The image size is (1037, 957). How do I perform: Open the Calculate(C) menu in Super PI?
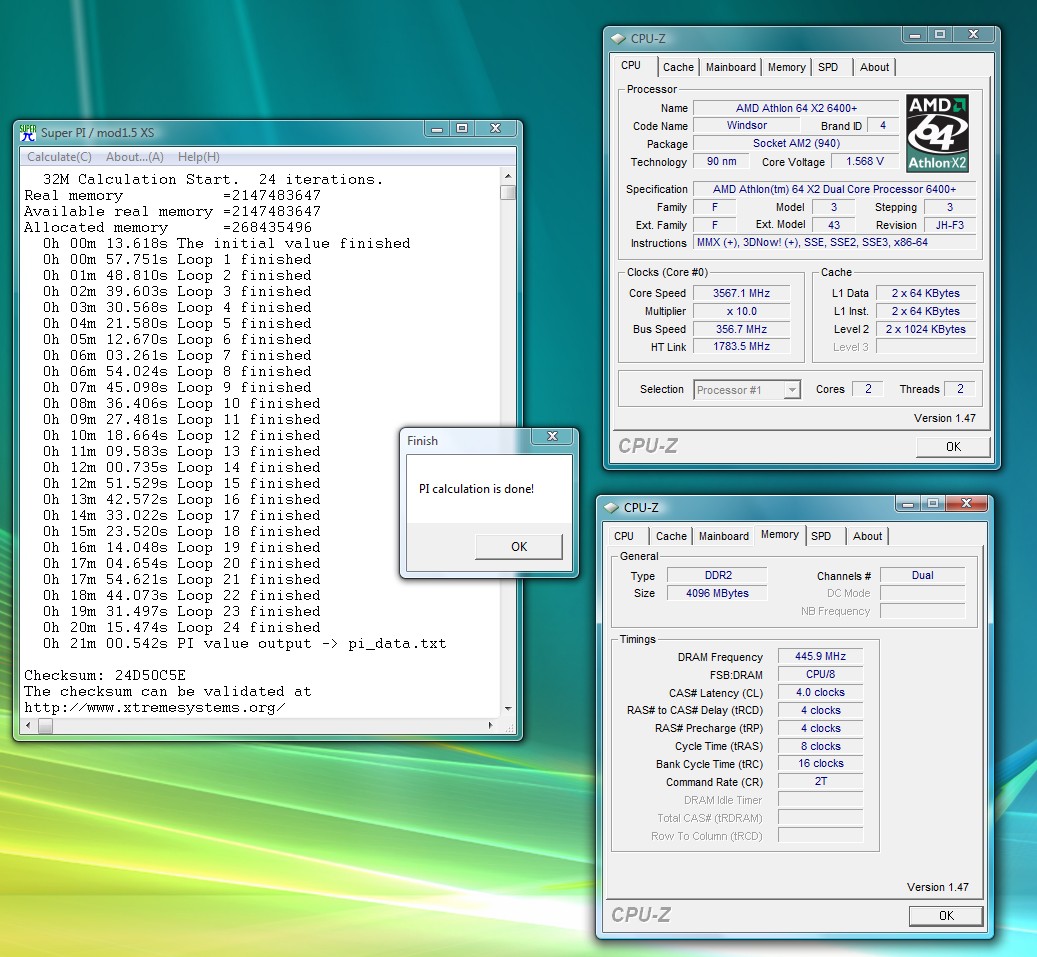(x=60, y=157)
